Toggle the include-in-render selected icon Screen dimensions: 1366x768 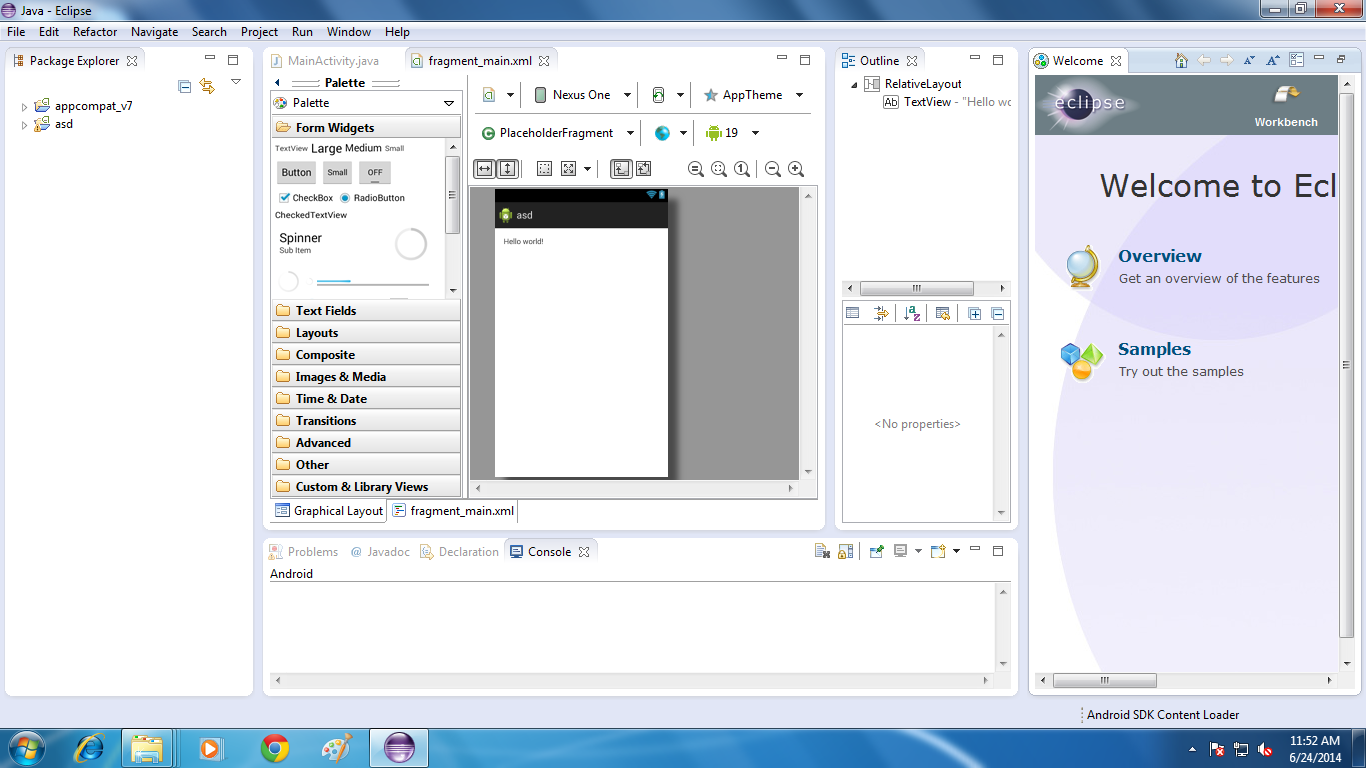click(x=621, y=168)
